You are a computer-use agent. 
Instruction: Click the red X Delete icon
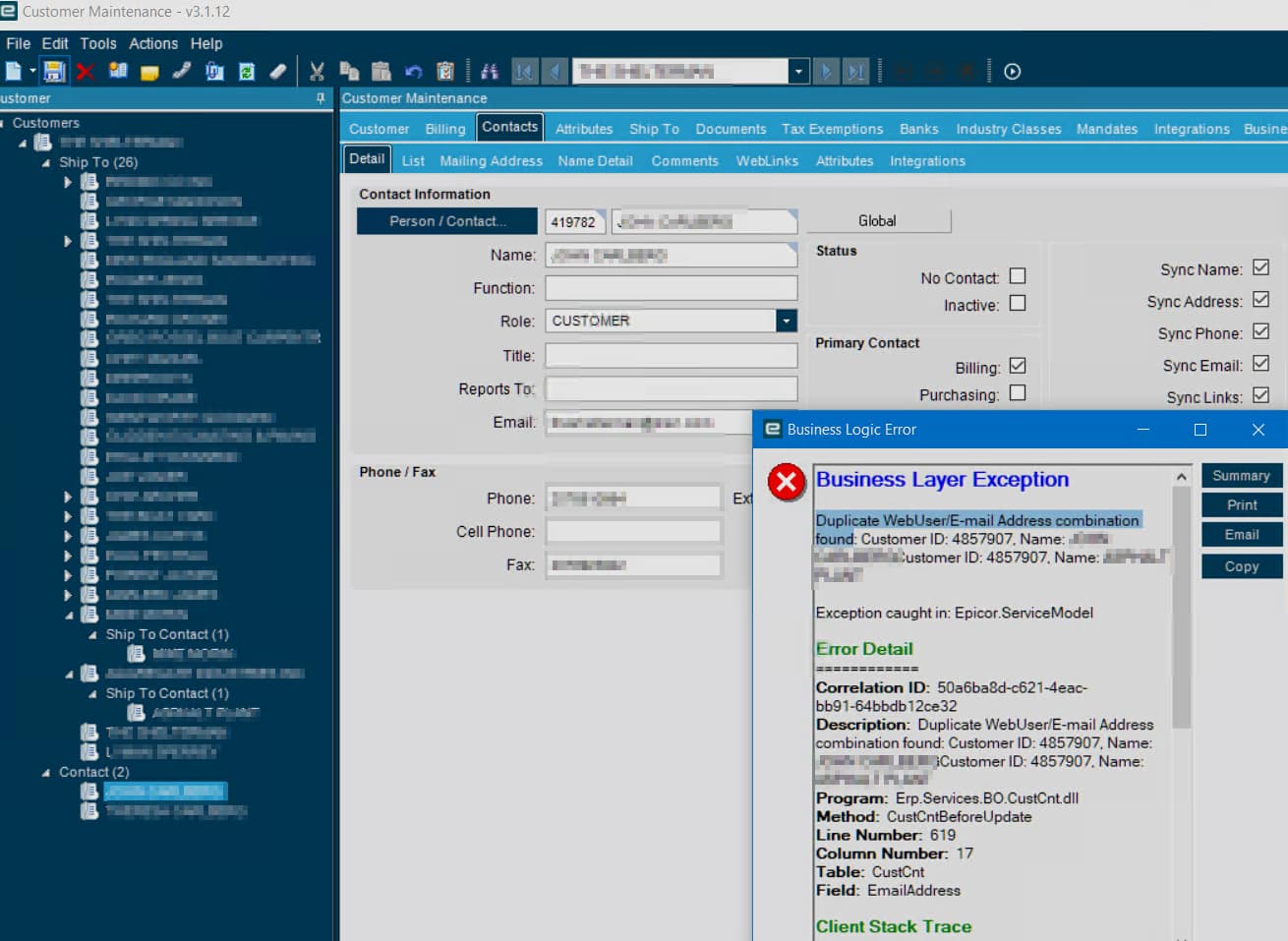[x=86, y=72]
